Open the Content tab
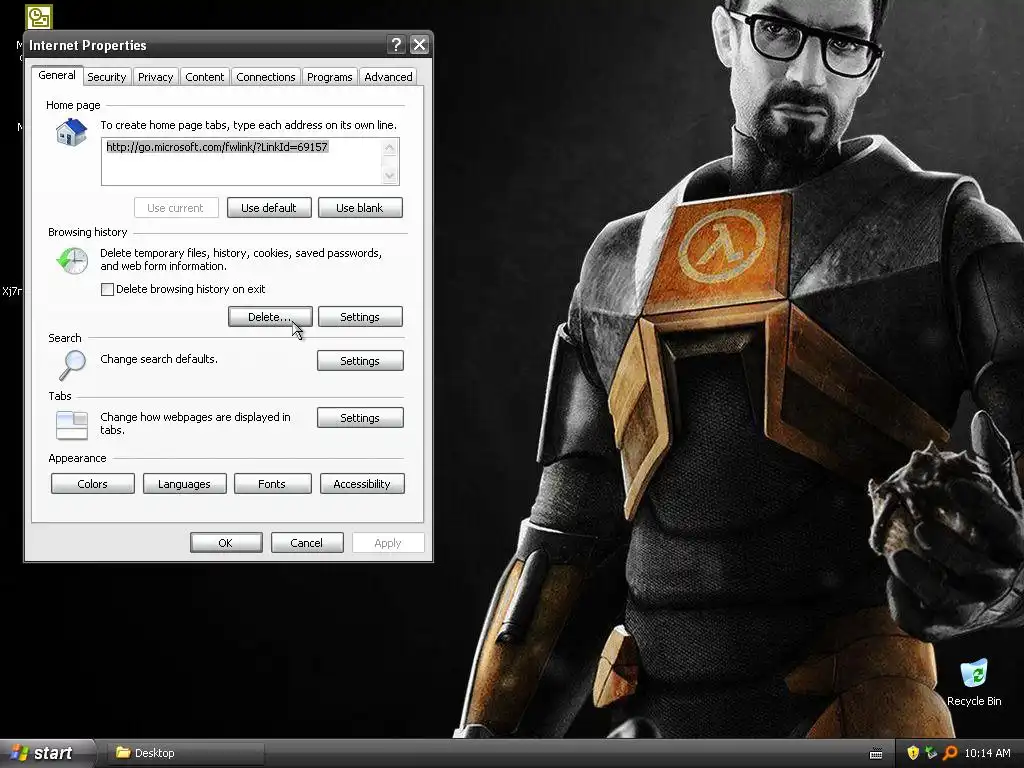Image resolution: width=1024 pixels, height=768 pixels. 204,77
